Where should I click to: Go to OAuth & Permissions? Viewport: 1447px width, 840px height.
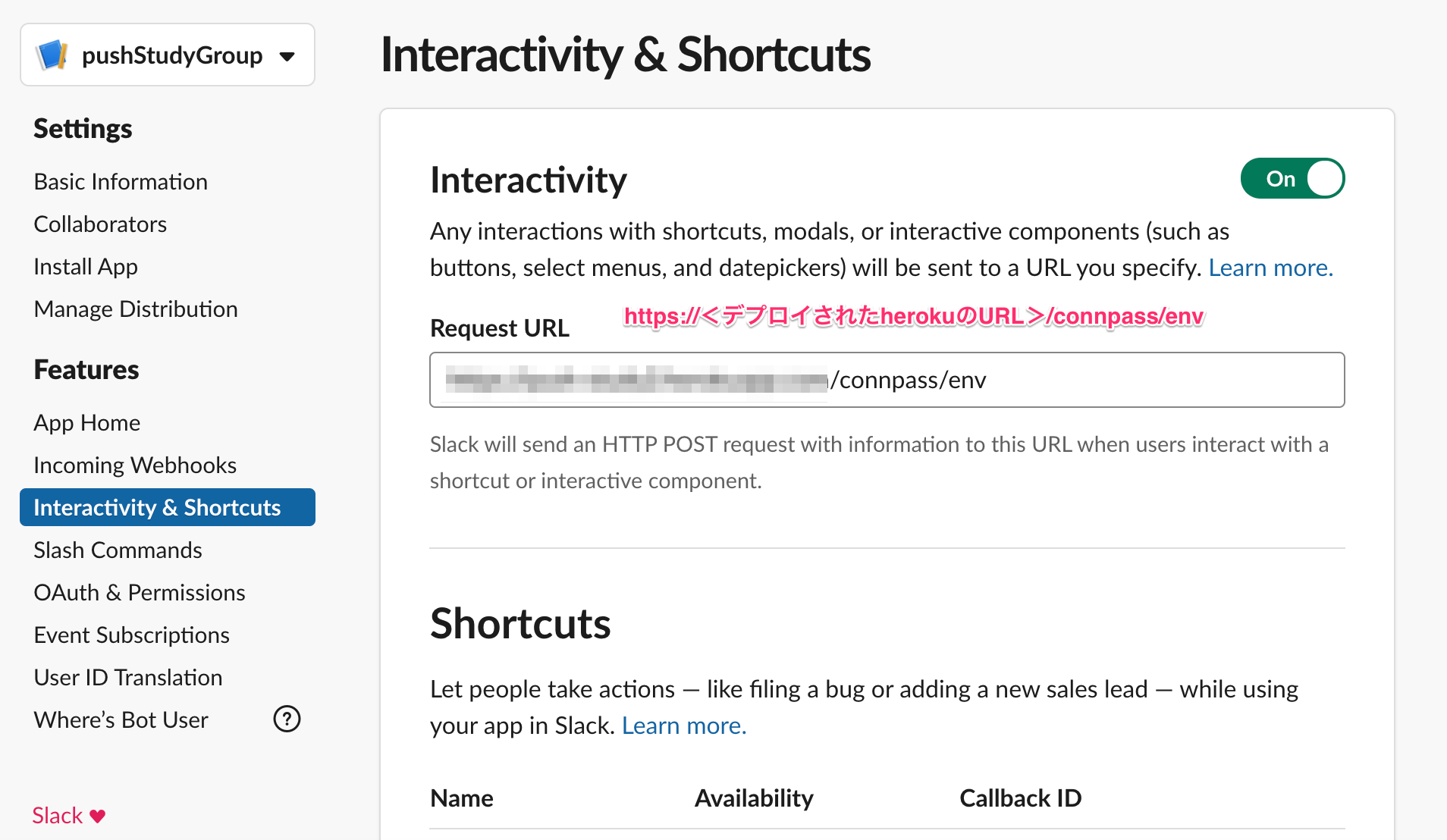pyautogui.click(x=140, y=593)
